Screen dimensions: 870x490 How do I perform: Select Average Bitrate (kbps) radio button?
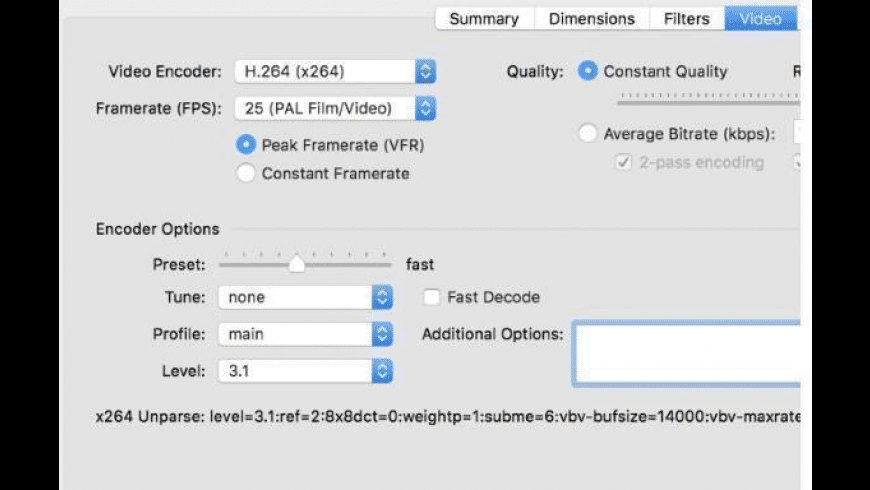coord(588,134)
